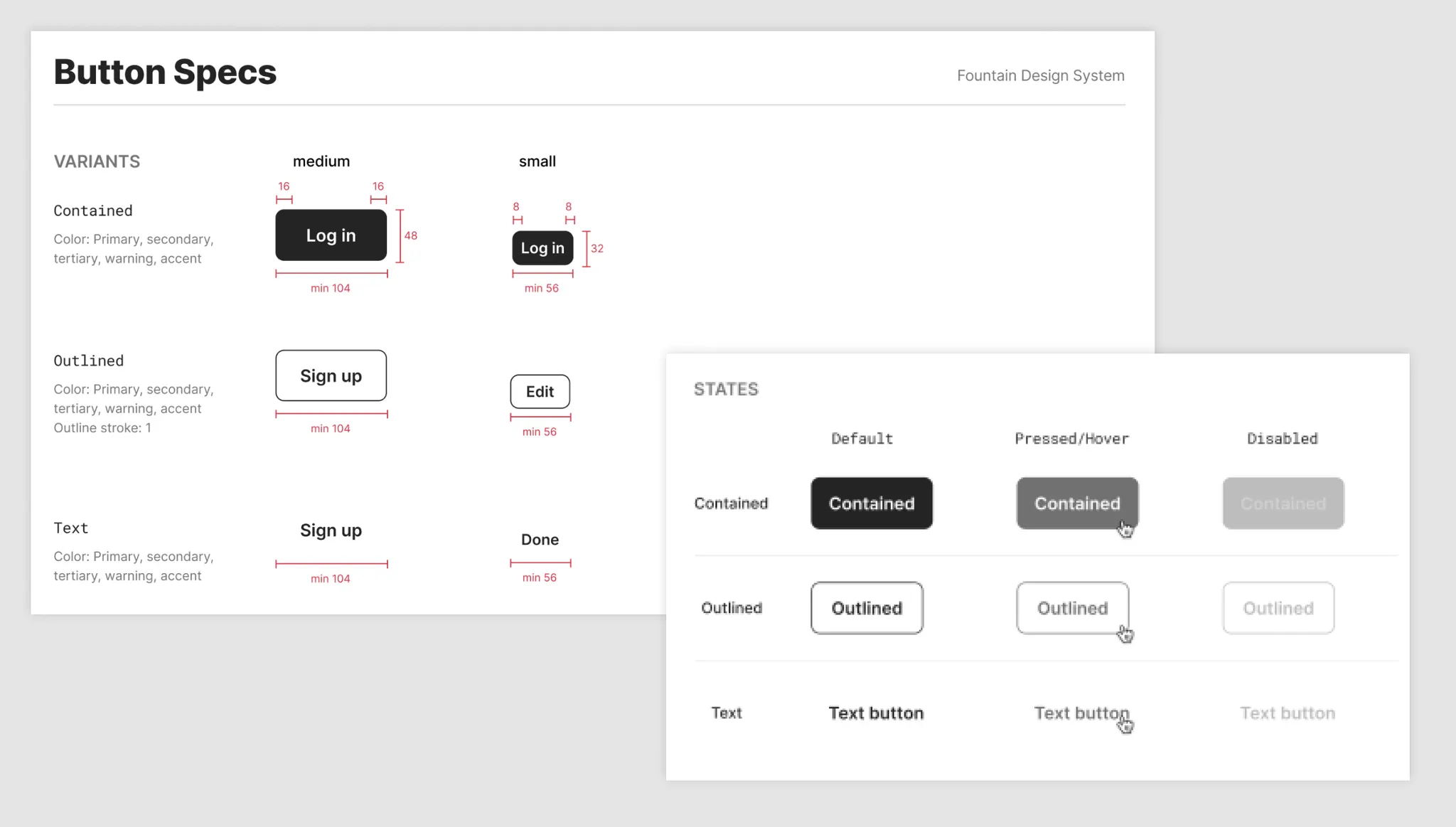The image size is (1456, 827).
Task: Click the disabled light gray Contained button
Action: point(1283,503)
